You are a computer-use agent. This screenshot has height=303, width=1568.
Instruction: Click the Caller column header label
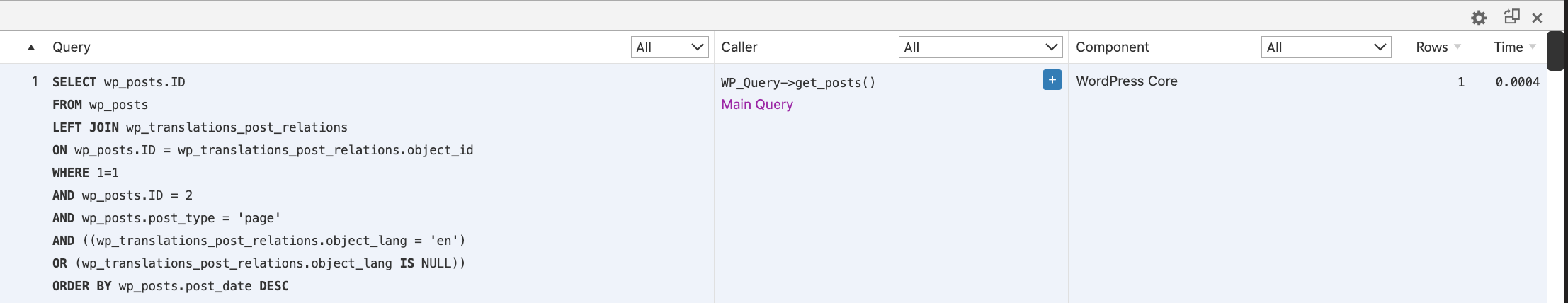click(739, 47)
